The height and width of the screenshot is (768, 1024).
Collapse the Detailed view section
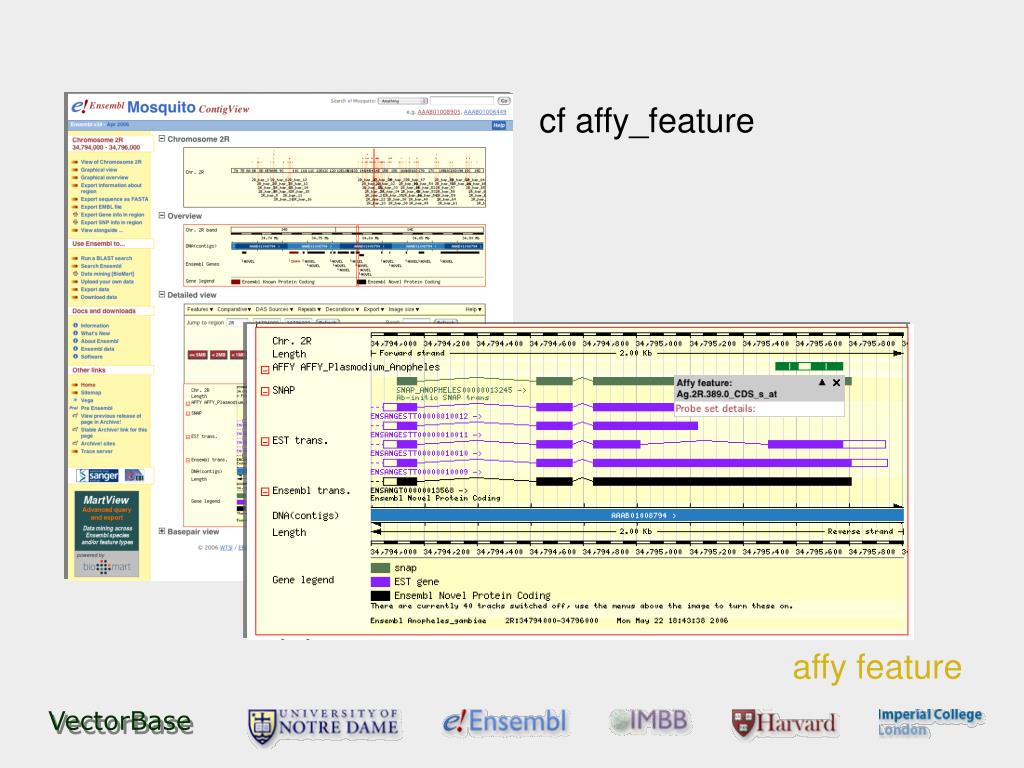click(x=162, y=295)
